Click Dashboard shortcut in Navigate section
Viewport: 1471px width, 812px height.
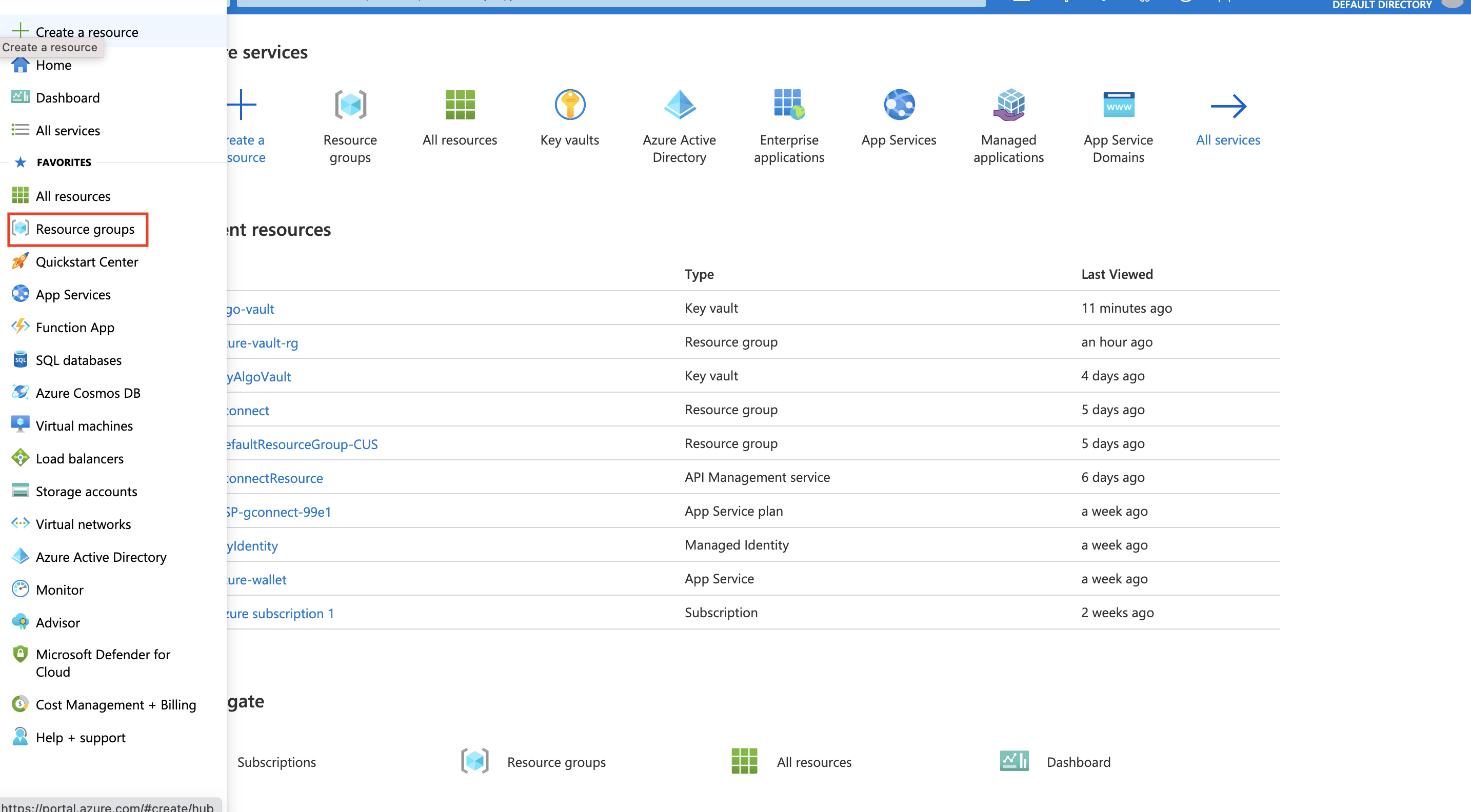pos(1078,762)
